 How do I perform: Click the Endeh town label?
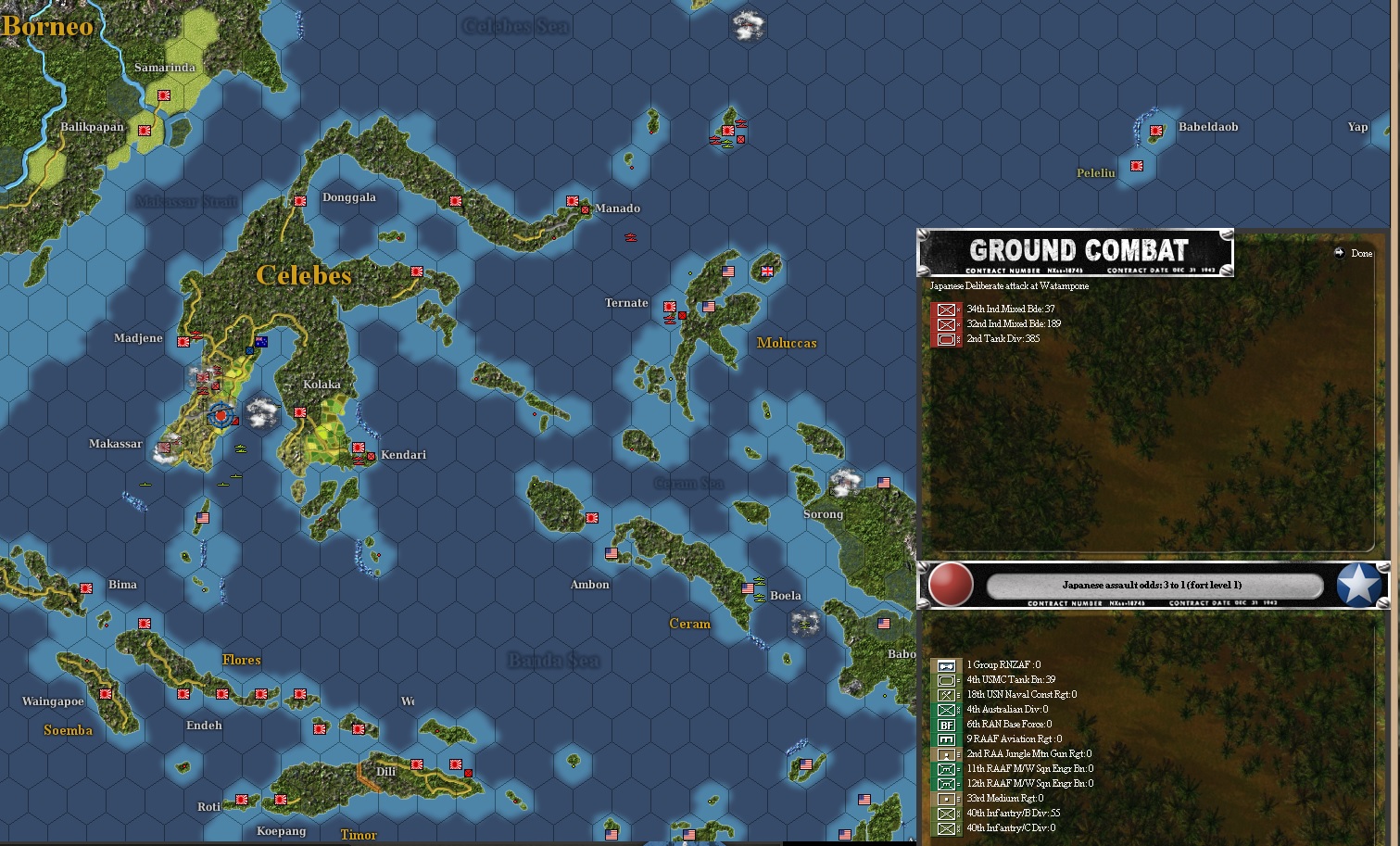point(204,726)
